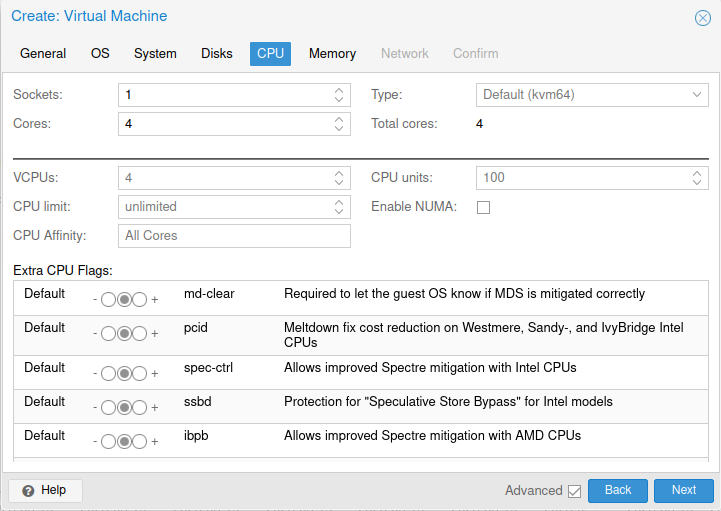Set pcid flag to default (middle)
This screenshot has width=721, height=511.
(x=124, y=334)
